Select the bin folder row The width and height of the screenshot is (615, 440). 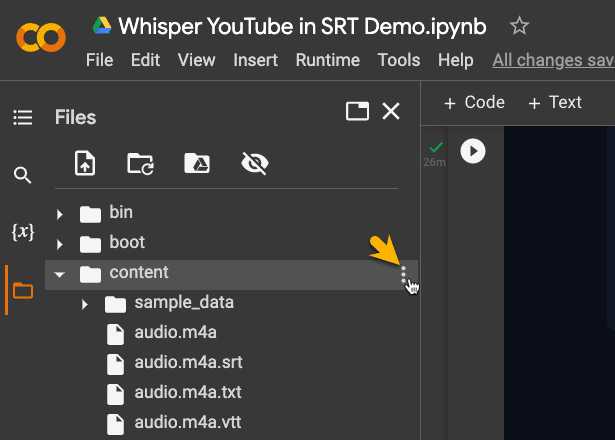pos(231,213)
